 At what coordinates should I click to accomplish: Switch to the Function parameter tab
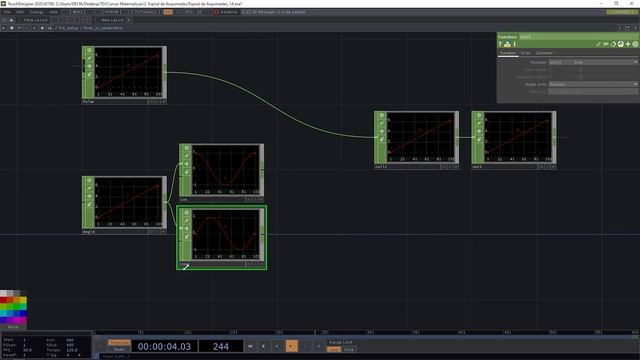508,53
